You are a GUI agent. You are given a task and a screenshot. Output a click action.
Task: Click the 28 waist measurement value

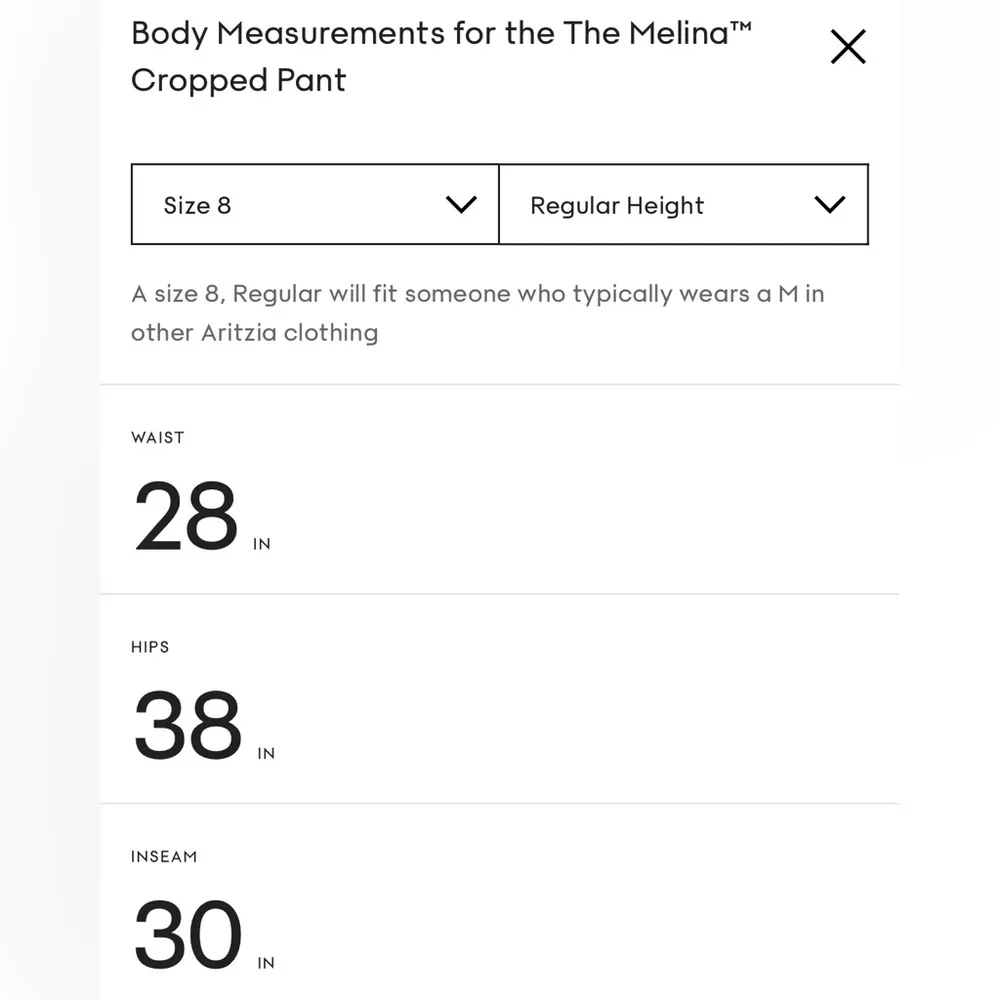point(186,517)
